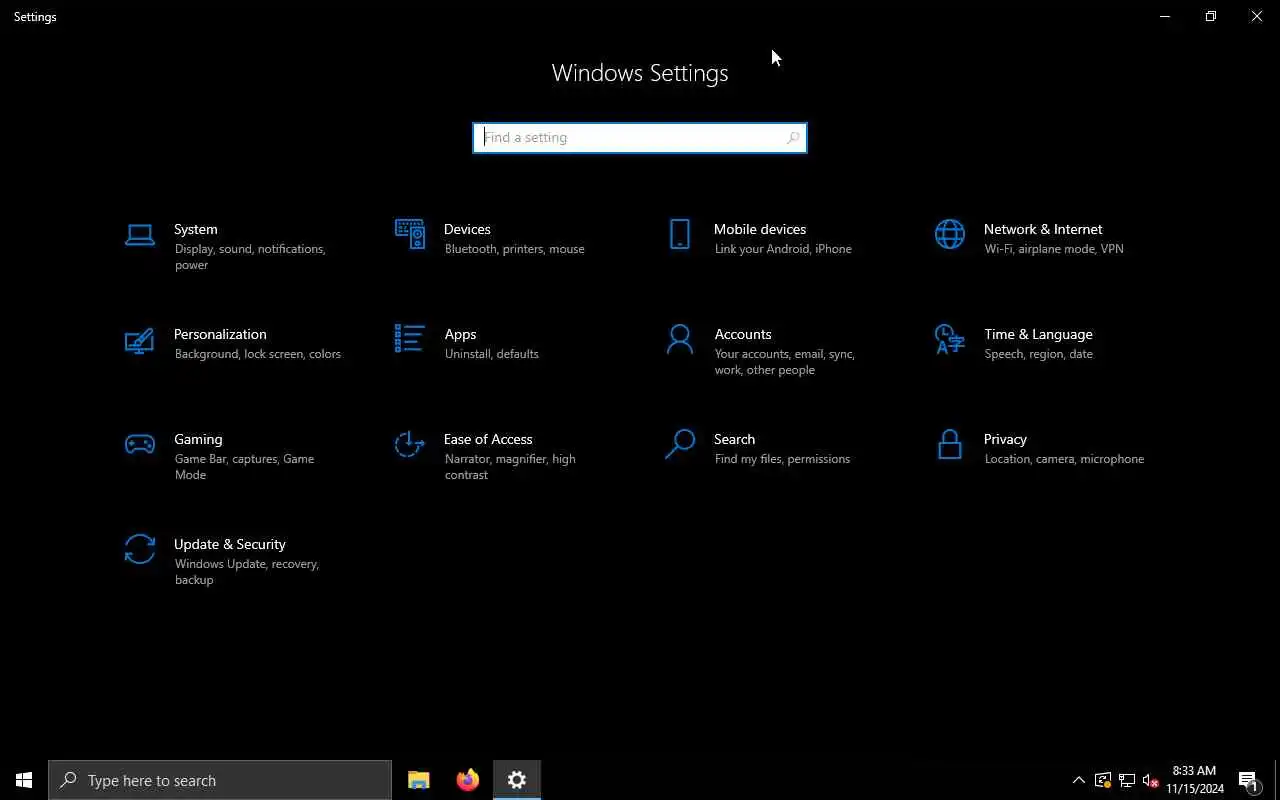
Task: Open network status tray icon
Action: pos(1127,780)
